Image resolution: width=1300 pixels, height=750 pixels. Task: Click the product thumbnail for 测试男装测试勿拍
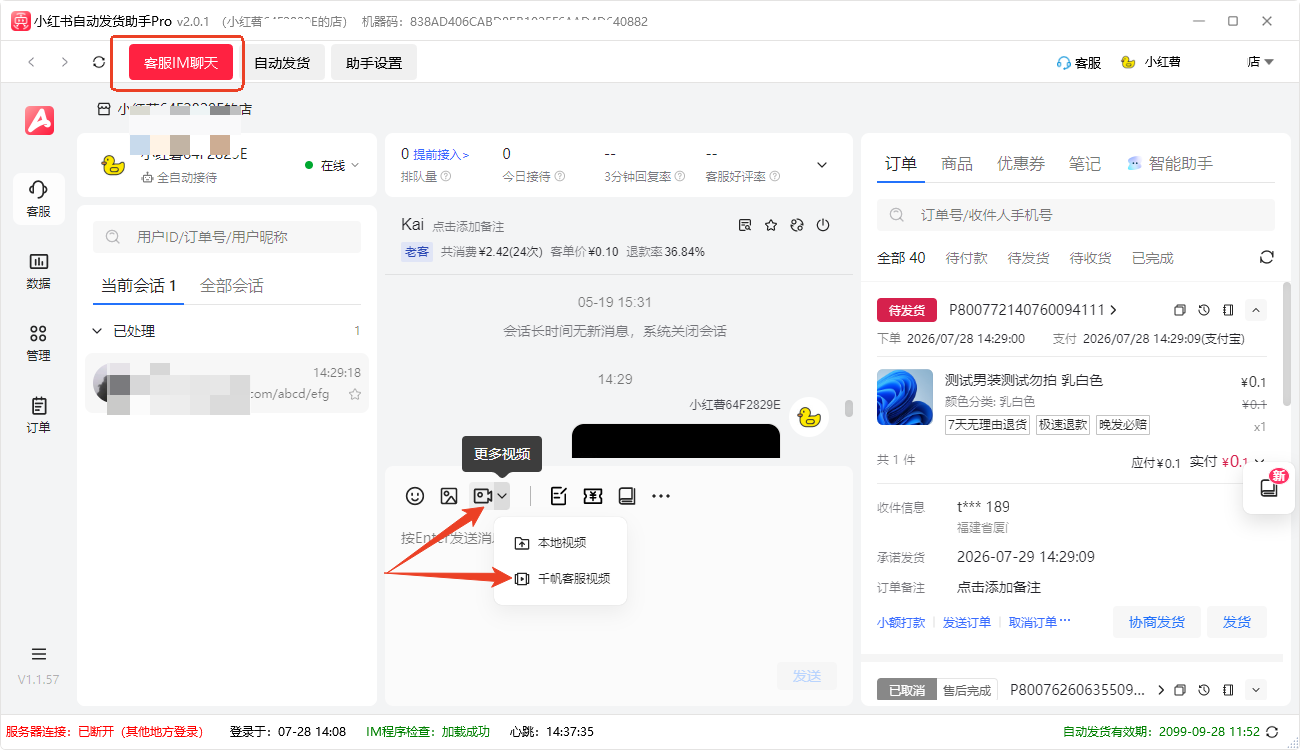click(x=905, y=397)
